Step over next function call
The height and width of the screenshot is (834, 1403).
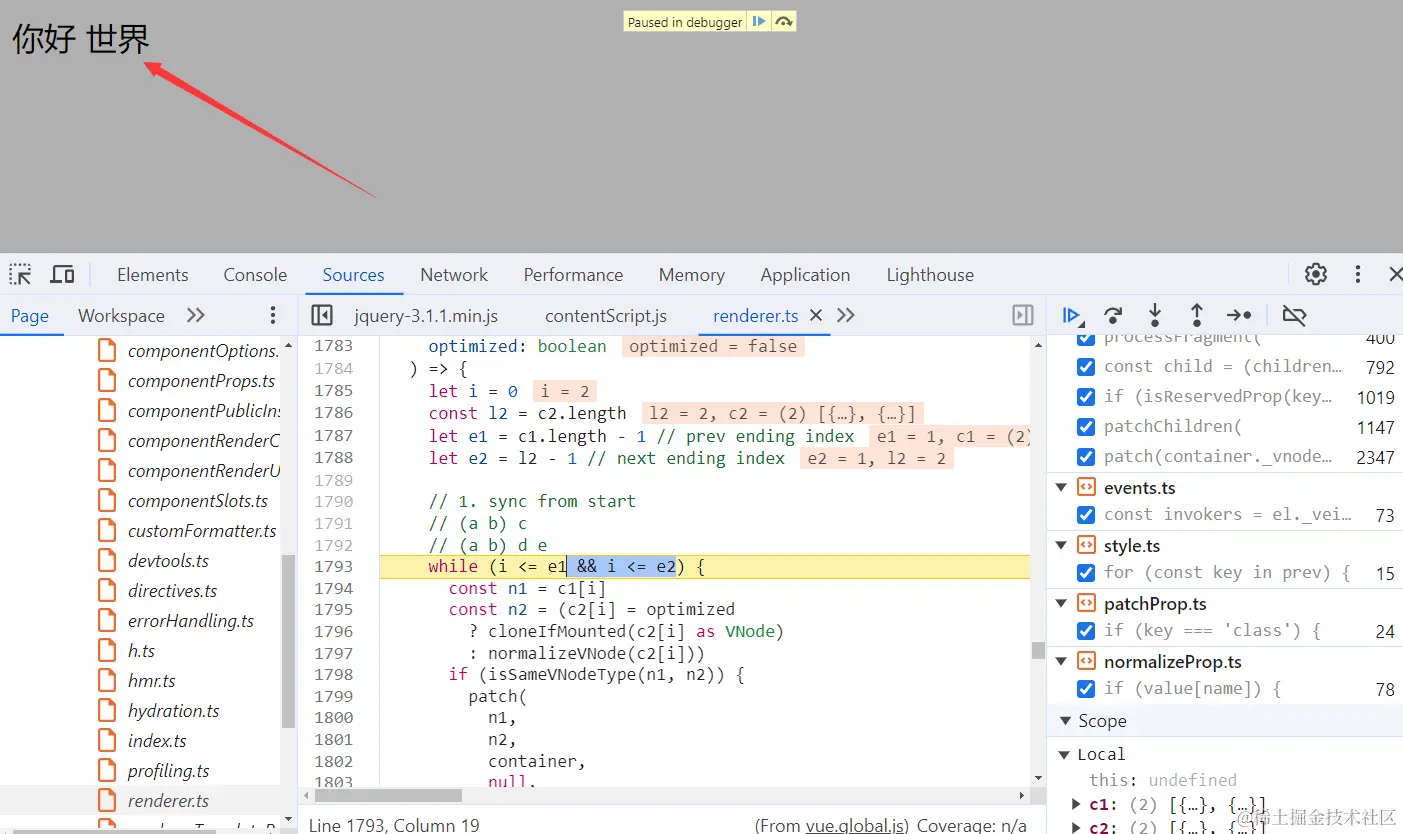[x=1113, y=315]
